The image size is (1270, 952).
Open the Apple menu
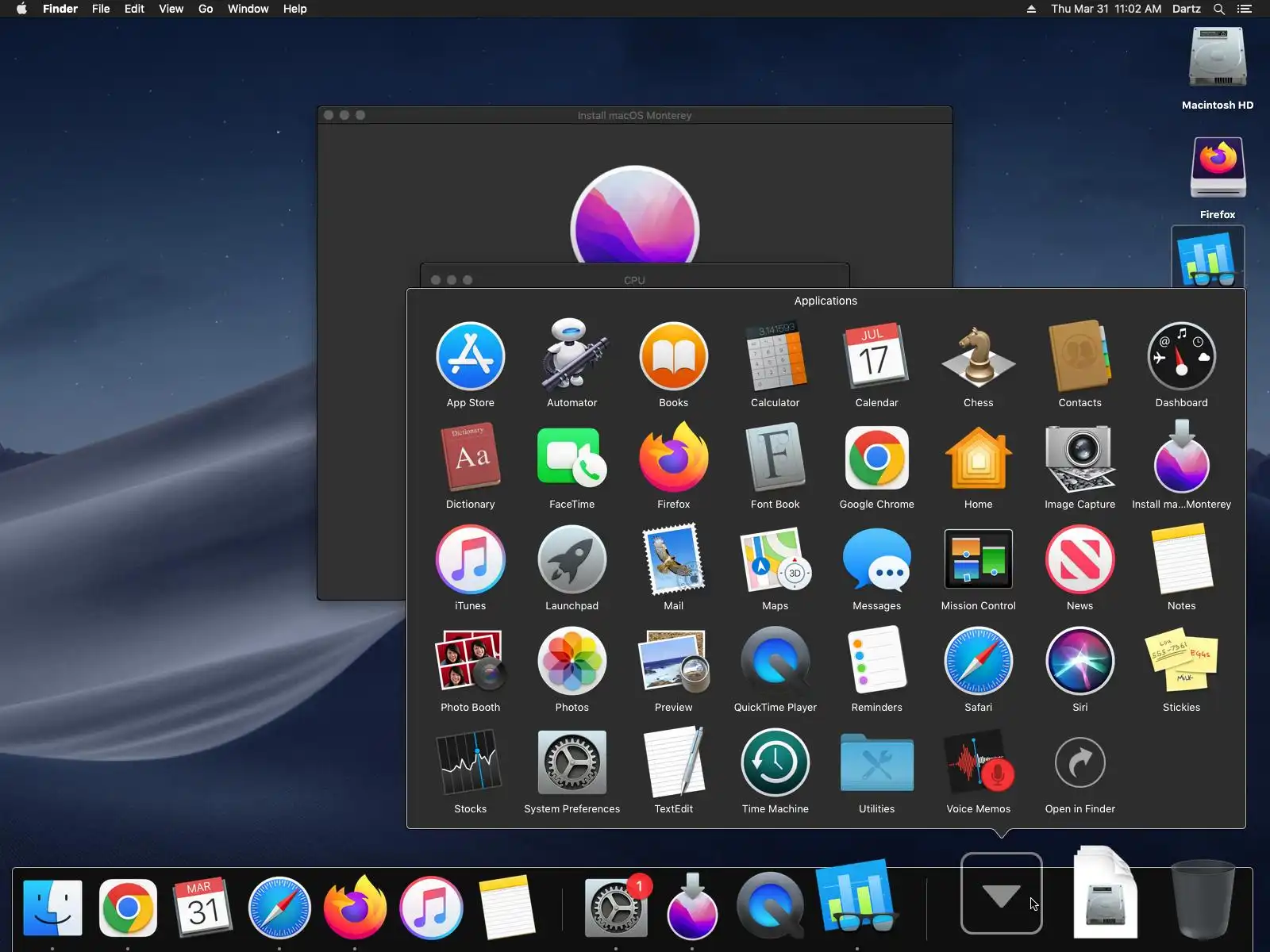(21, 9)
